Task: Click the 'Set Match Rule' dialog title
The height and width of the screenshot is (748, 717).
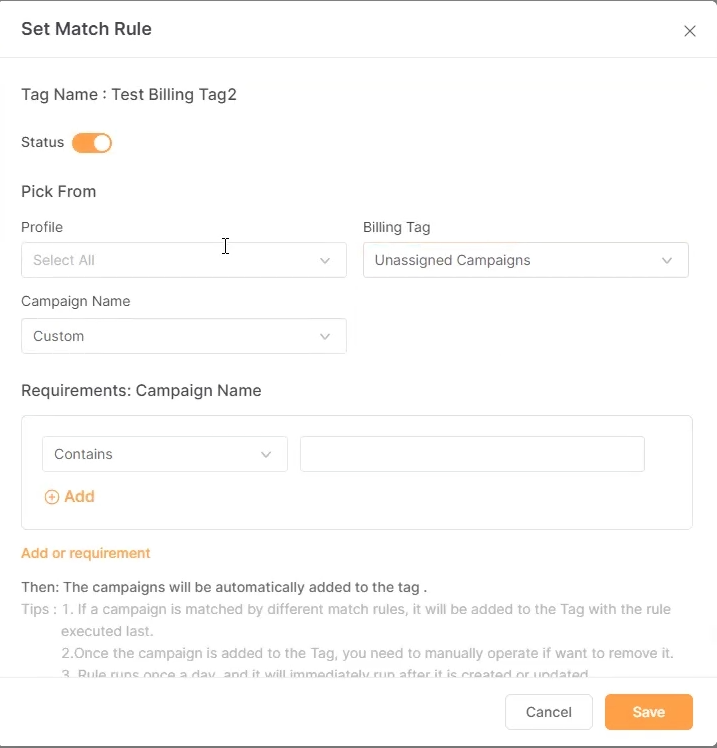Action: [x=86, y=29]
